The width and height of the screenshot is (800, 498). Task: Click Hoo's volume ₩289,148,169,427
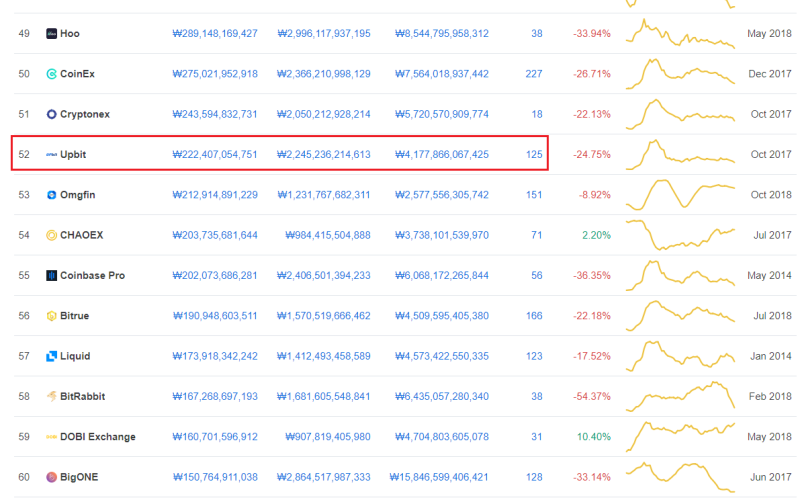coord(215,34)
